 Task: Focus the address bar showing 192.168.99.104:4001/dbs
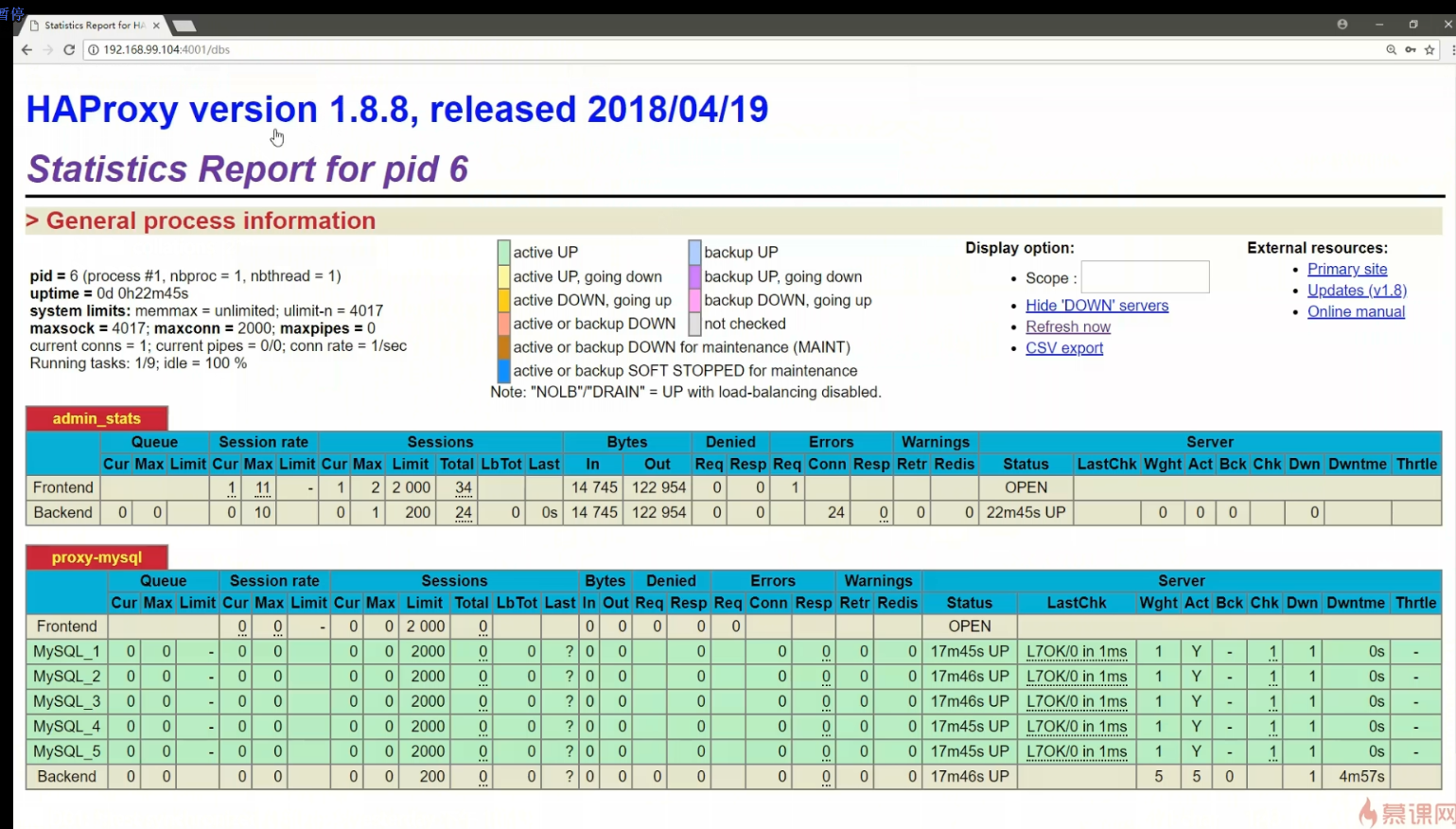[728, 49]
